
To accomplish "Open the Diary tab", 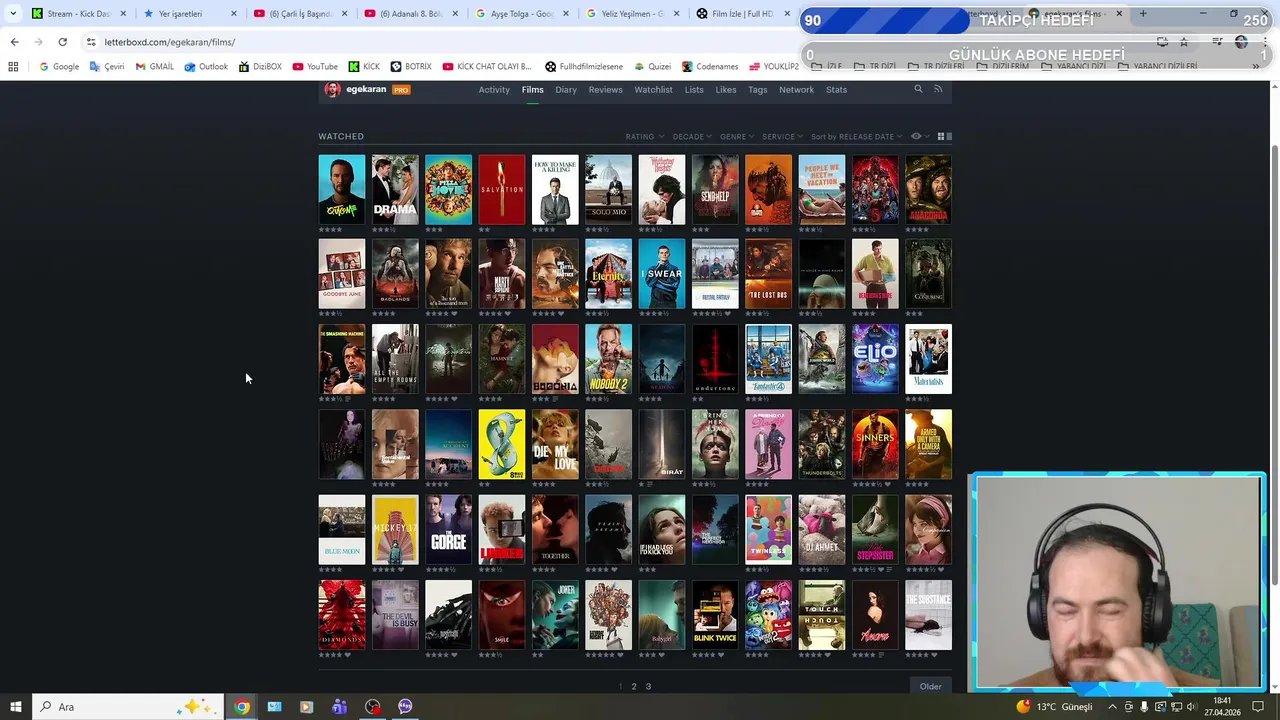I will point(566,90).
